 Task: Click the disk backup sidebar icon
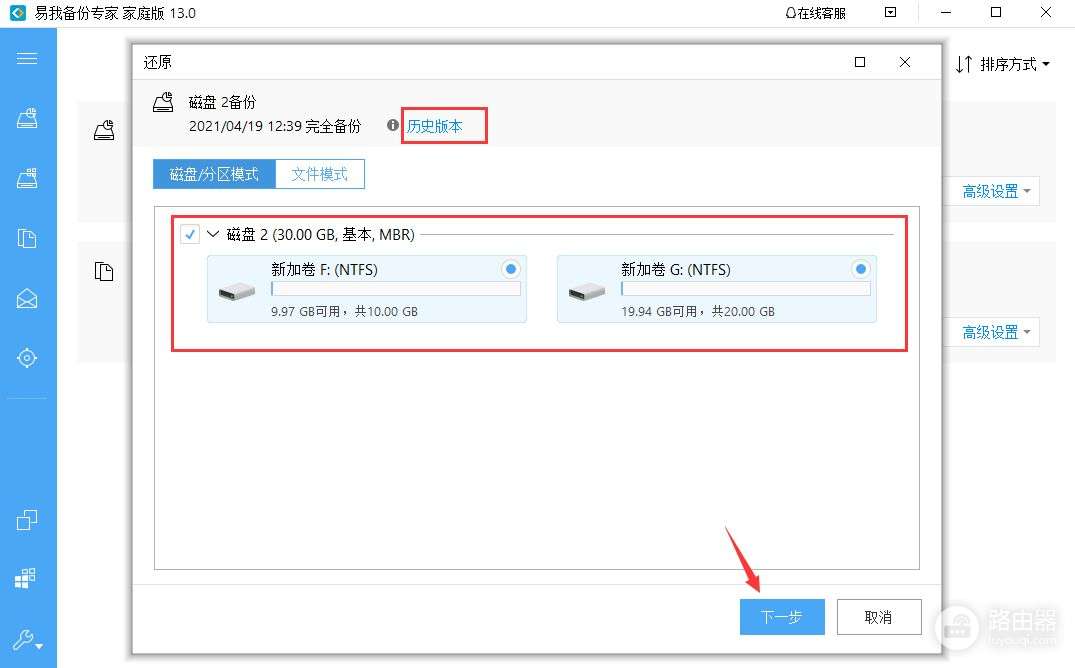point(27,118)
